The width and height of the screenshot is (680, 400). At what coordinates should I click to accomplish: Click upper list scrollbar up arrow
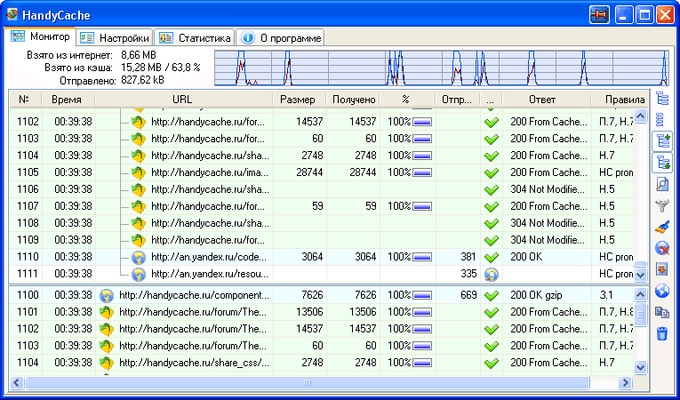(x=641, y=116)
